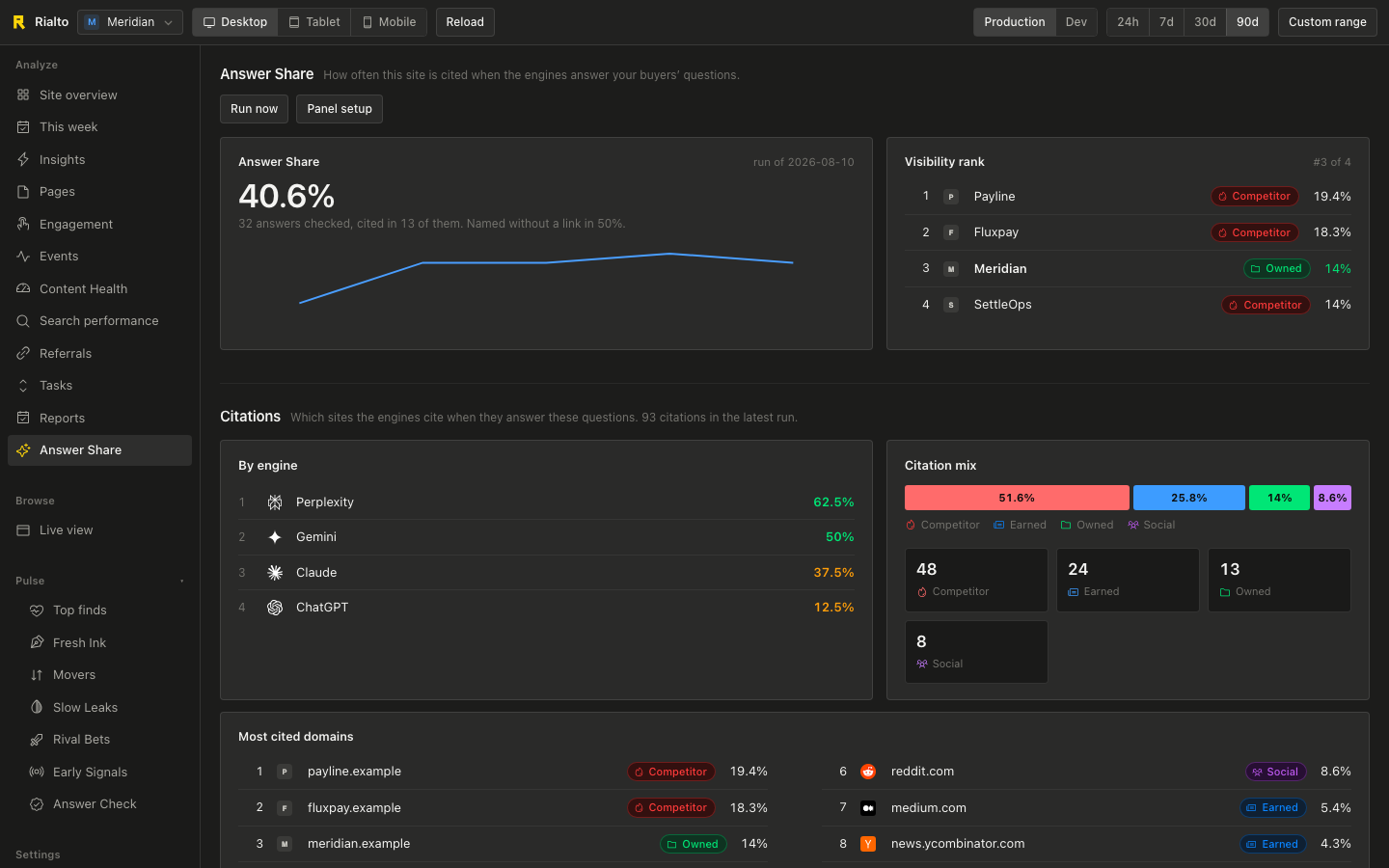Click the Reload button
Image resolution: width=1389 pixels, height=868 pixels.
coord(465,22)
